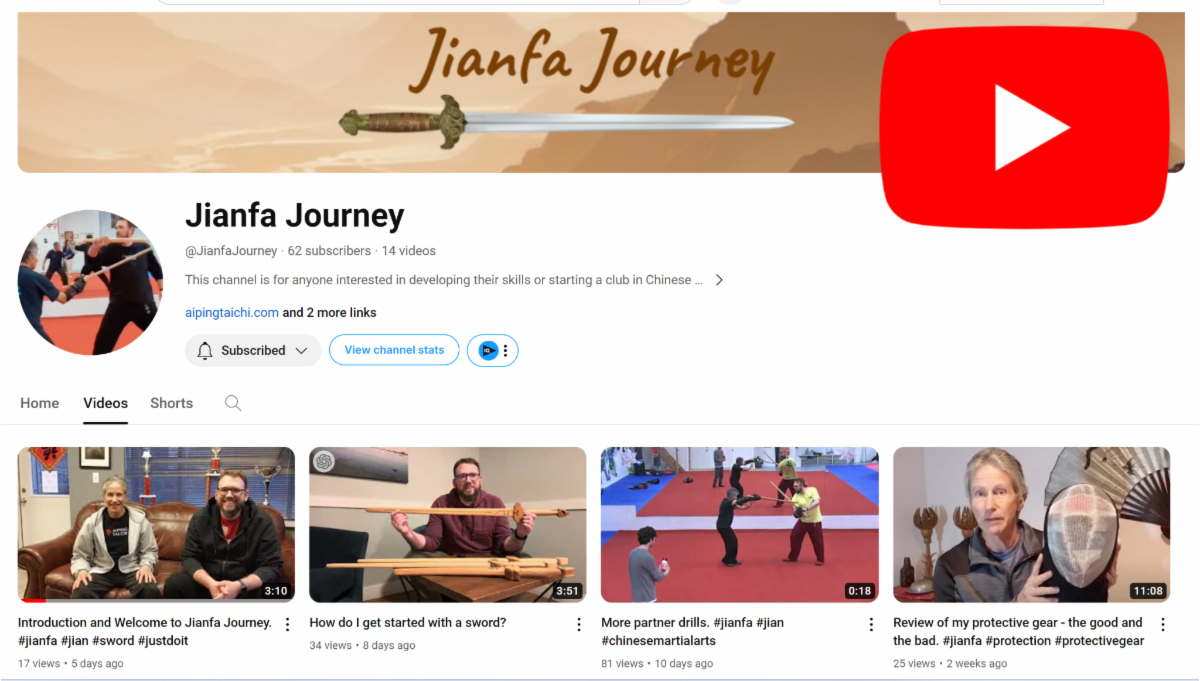This screenshot has height=681, width=1200.
Task: Show the 2 more links popup
Action: click(x=330, y=313)
